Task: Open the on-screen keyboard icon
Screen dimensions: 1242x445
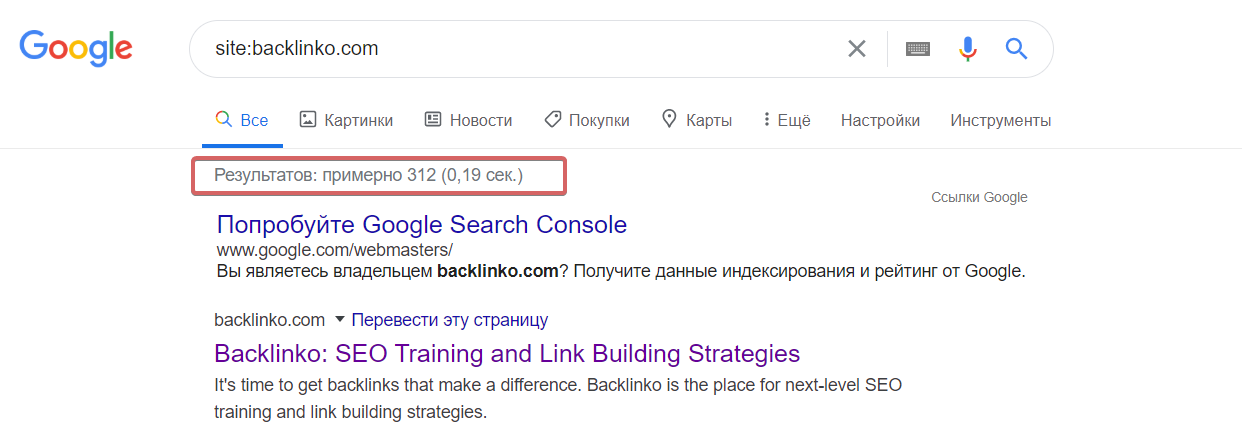Action: 917,49
